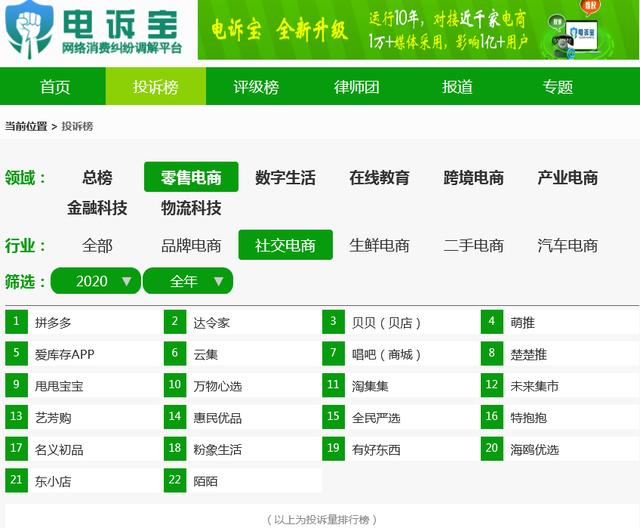This screenshot has width=640, height=528.
Task: Open the 评级榜 tab
Action: coord(256,87)
